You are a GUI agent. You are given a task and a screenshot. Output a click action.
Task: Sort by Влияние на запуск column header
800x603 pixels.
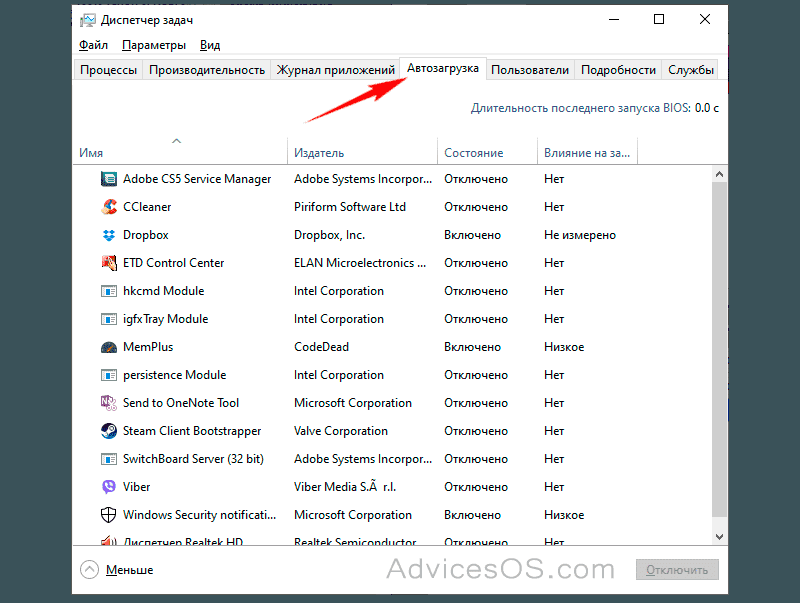coord(587,151)
